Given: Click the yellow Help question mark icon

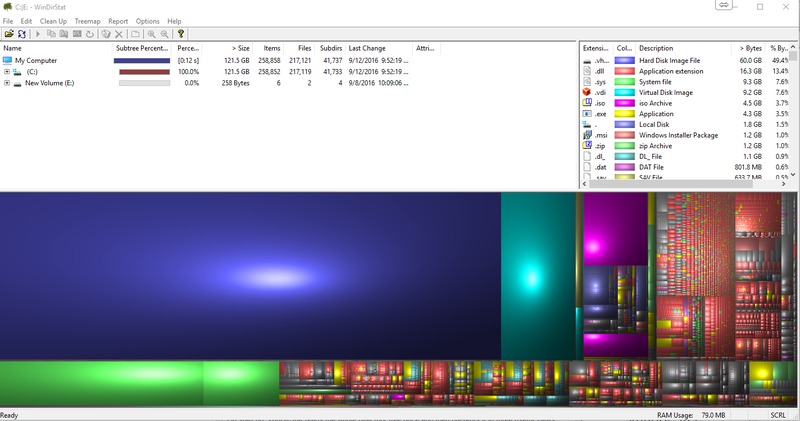Looking at the screenshot, I should click(181, 34).
